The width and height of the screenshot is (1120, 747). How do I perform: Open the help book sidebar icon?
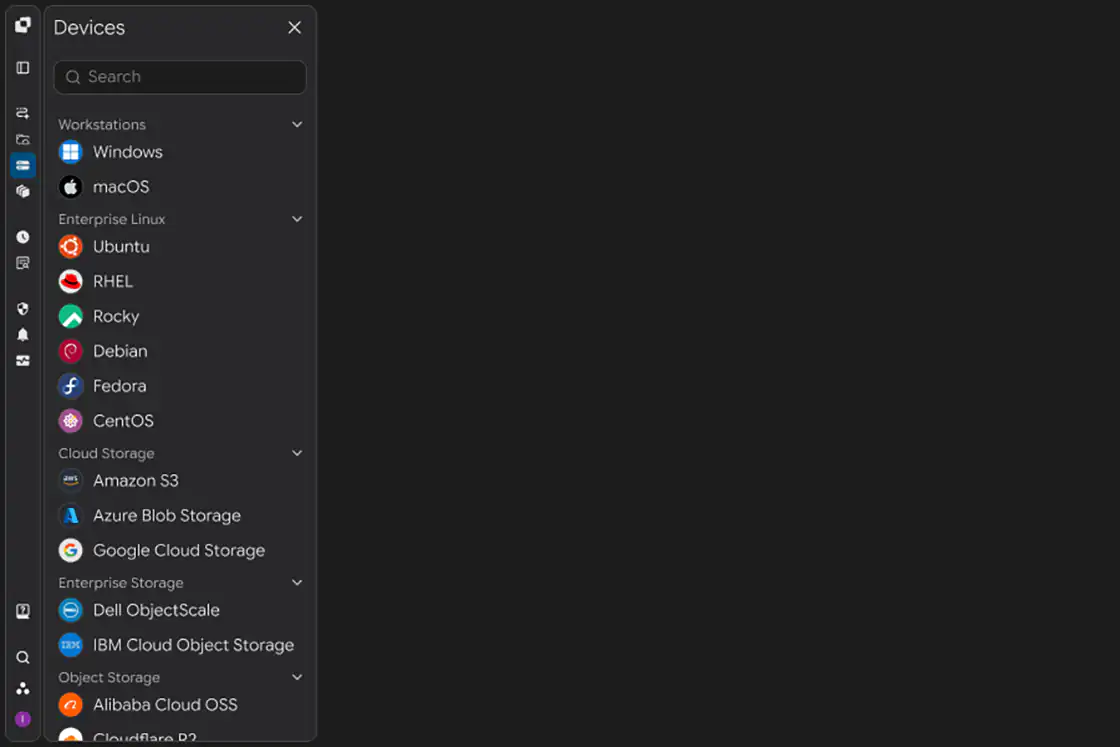pyautogui.click(x=23, y=611)
